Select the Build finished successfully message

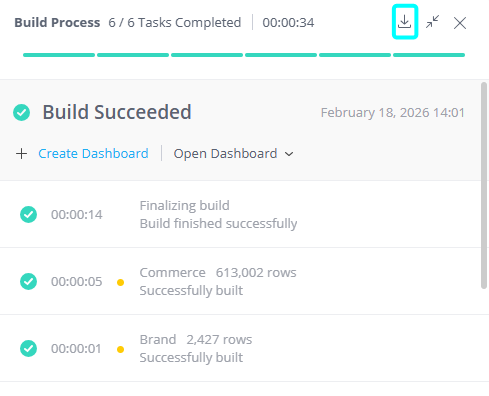218,223
